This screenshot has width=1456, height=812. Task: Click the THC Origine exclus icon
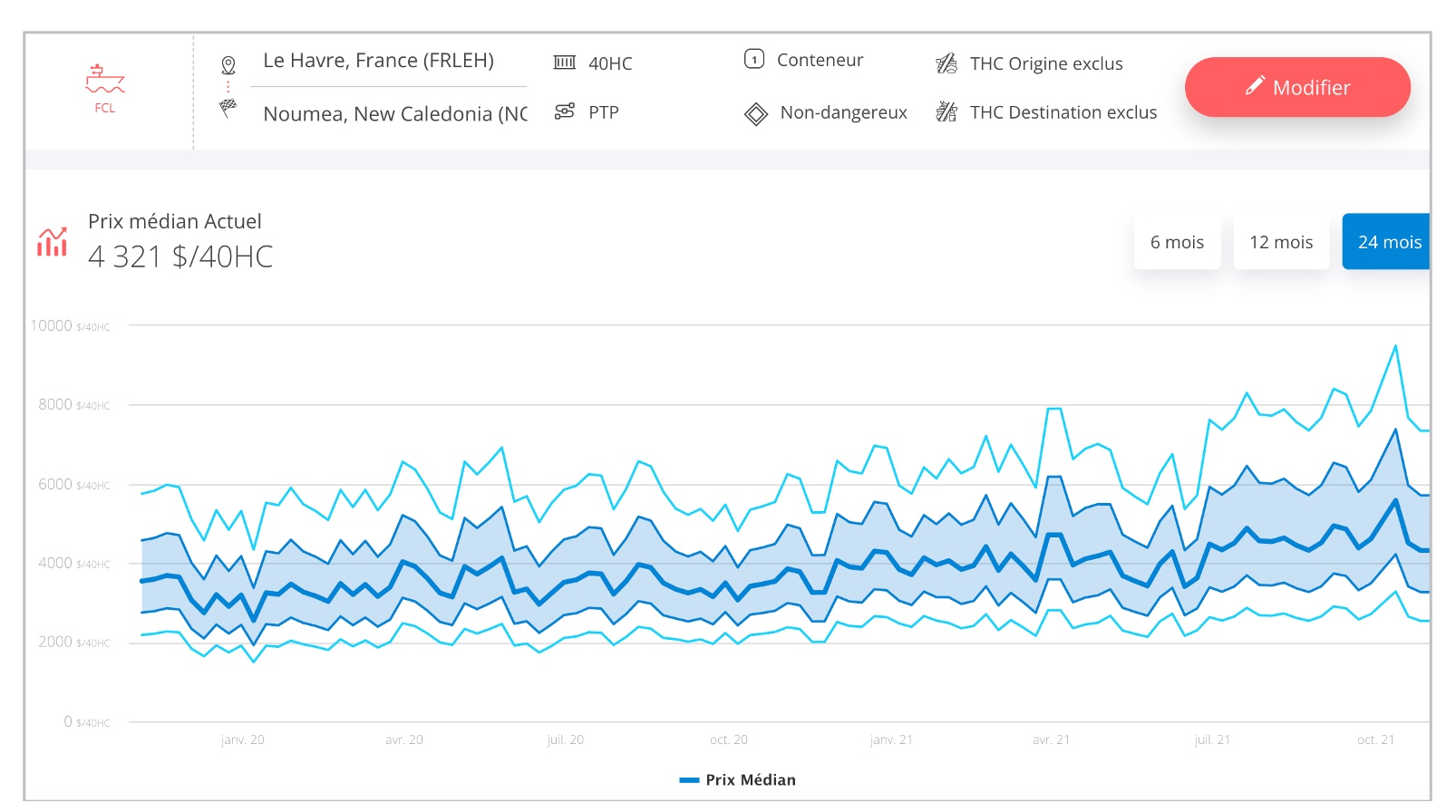pos(946,63)
